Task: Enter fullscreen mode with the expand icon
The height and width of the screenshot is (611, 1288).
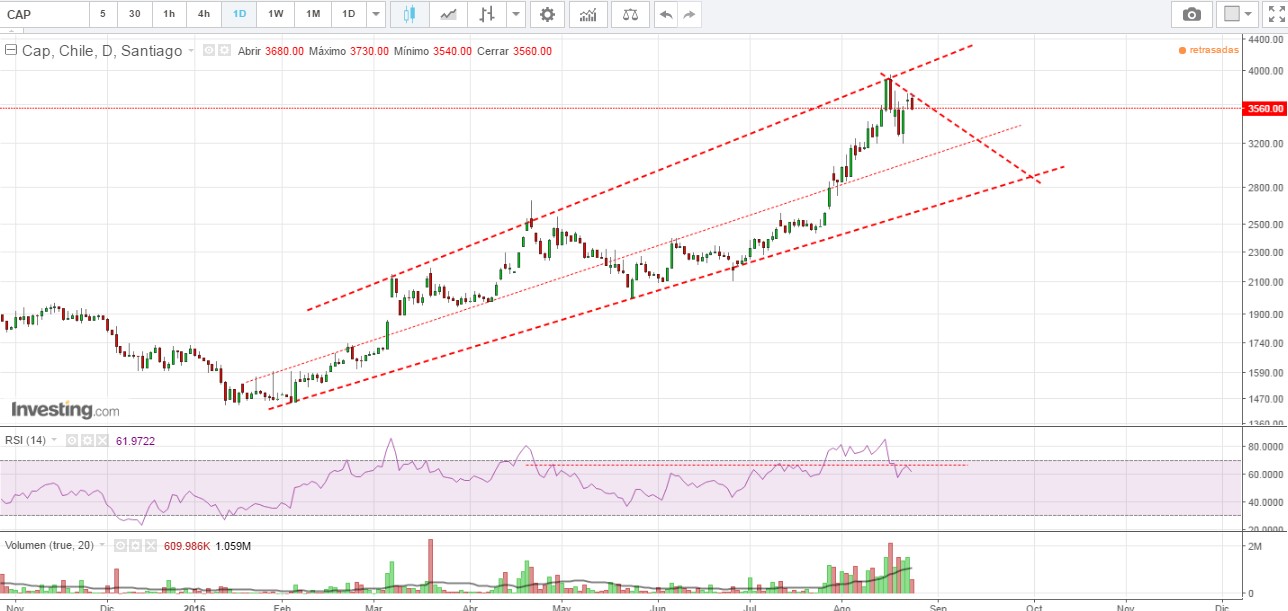Action: pos(1276,14)
